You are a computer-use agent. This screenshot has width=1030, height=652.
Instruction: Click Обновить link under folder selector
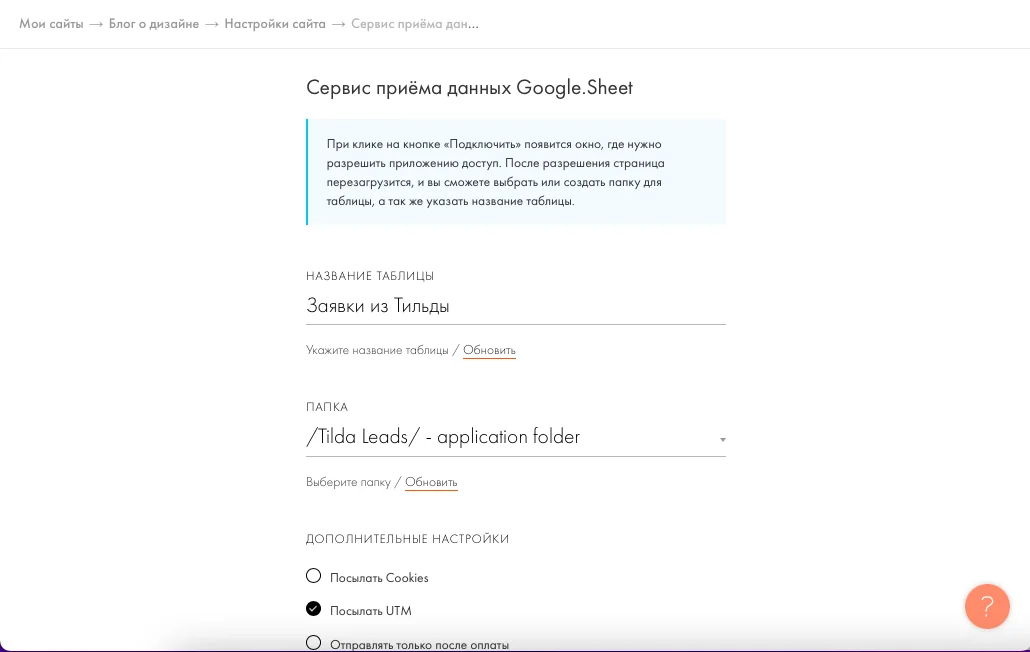pyautogui.click(x=431, y=483)
